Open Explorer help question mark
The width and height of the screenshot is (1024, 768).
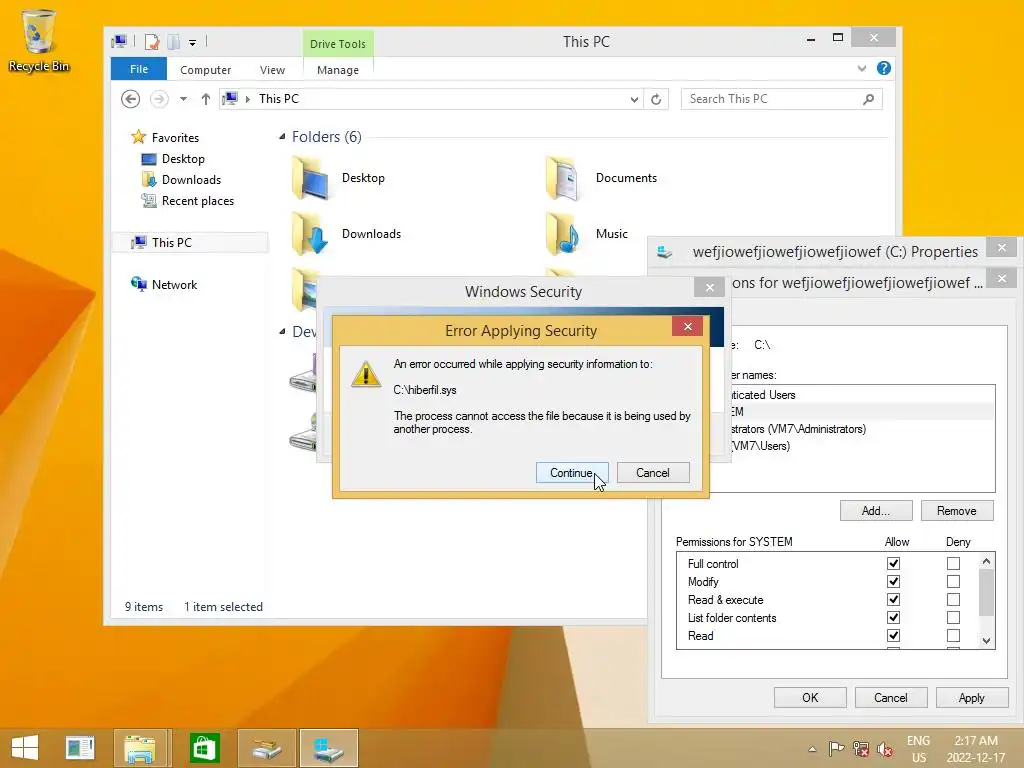(884, 68)
